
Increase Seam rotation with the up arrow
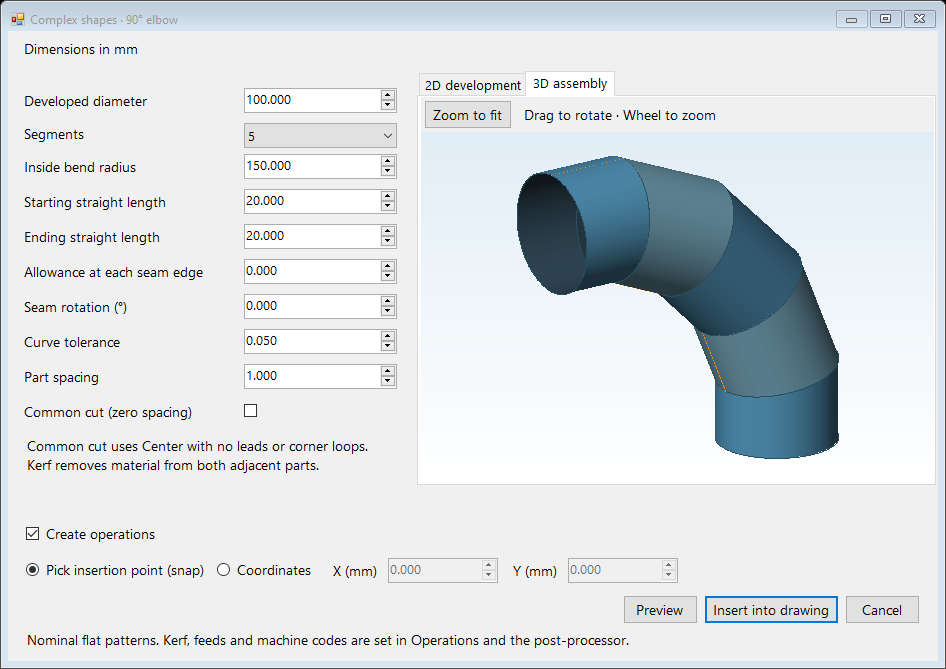click(x=388, y=300)
